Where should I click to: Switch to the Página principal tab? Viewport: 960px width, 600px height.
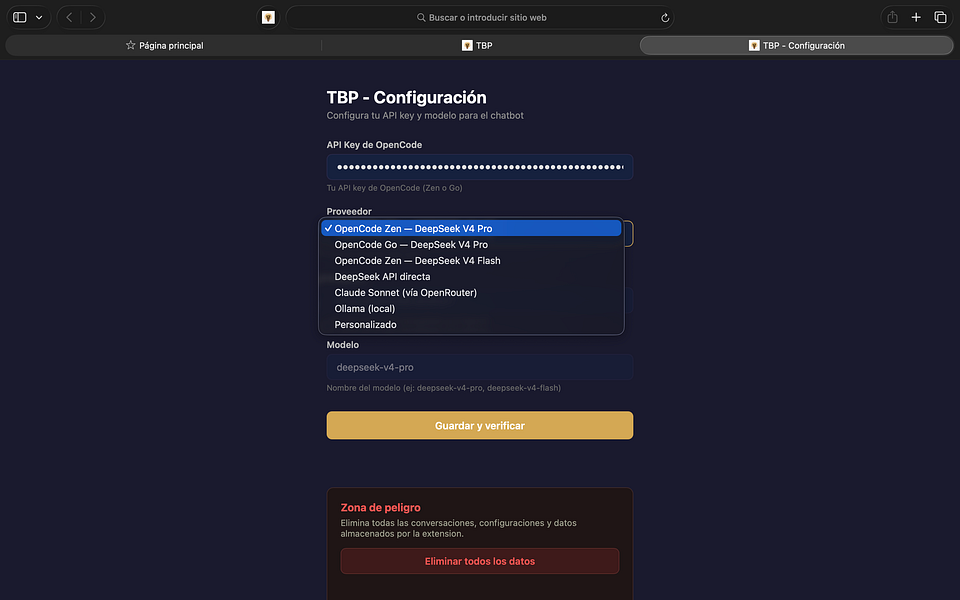pyautogui.click(x=164, y=45)
